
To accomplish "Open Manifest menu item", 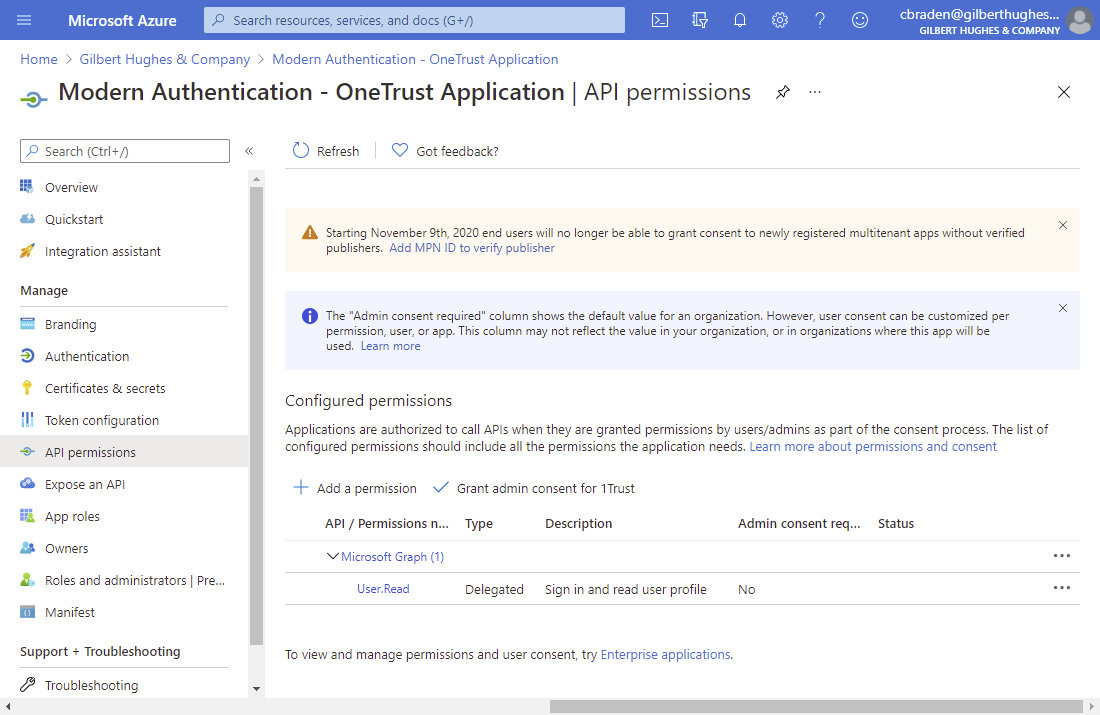I will pyautogui.click(x=69, y=613).
